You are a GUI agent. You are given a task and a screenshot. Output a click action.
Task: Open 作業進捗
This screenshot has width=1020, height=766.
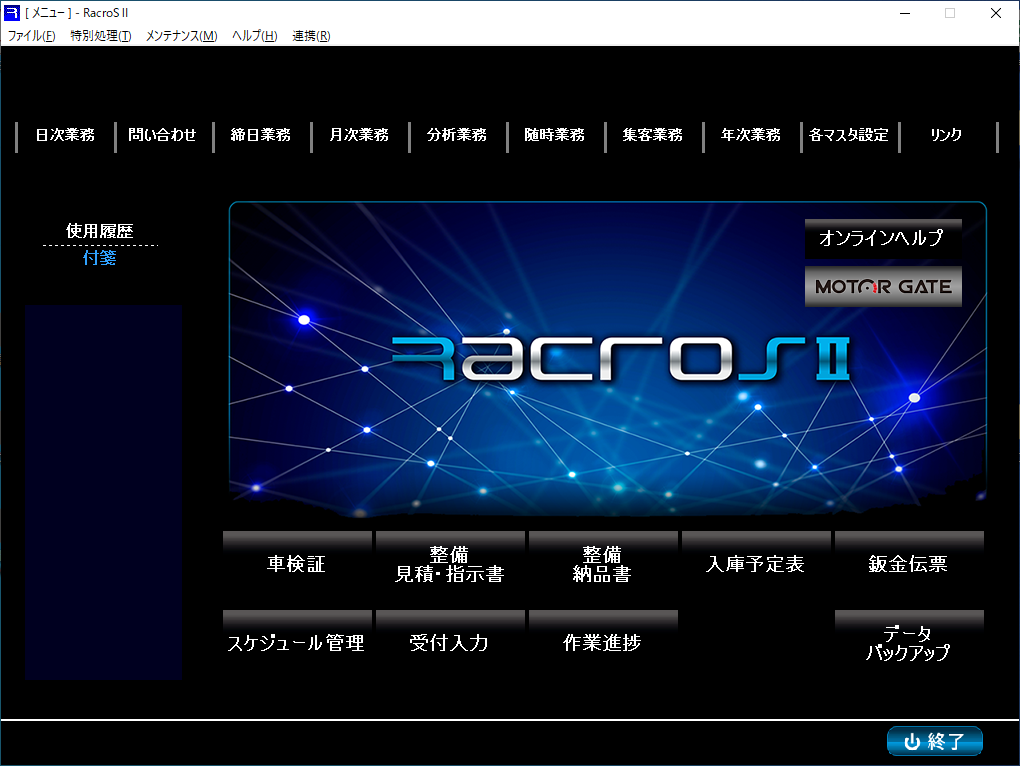(x=603, y=642)
